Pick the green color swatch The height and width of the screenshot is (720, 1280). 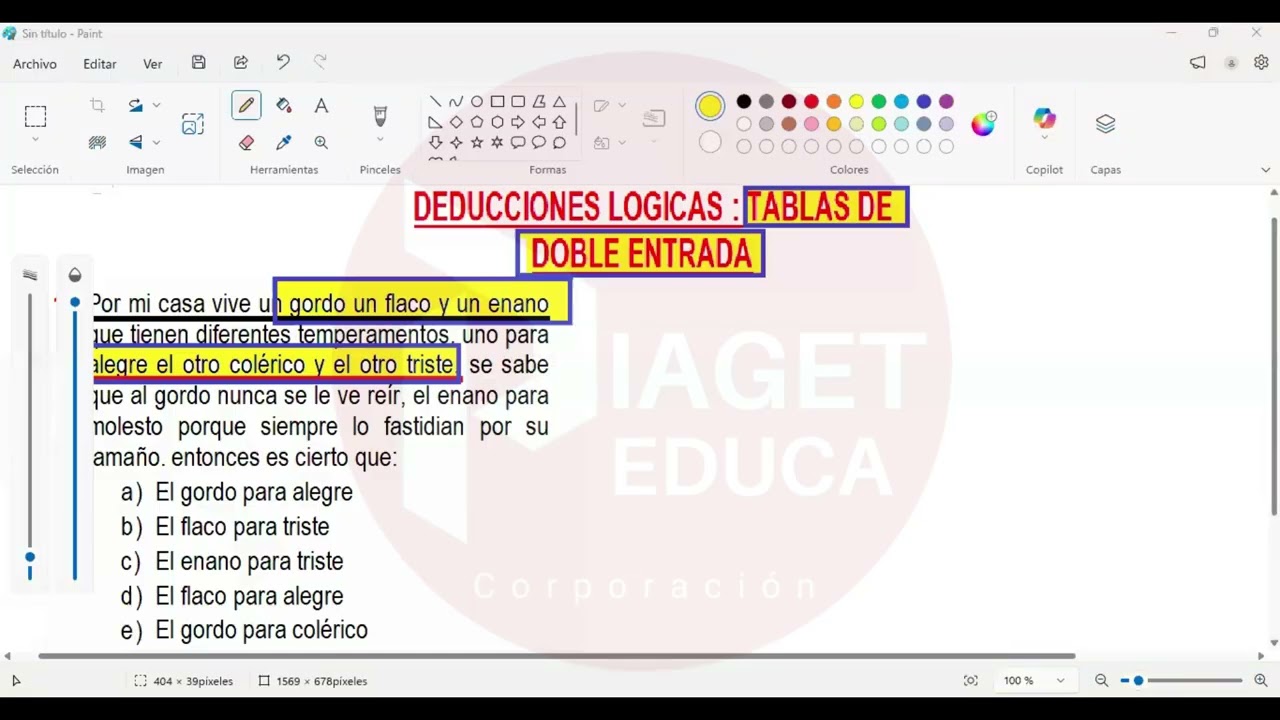[879, 101]
